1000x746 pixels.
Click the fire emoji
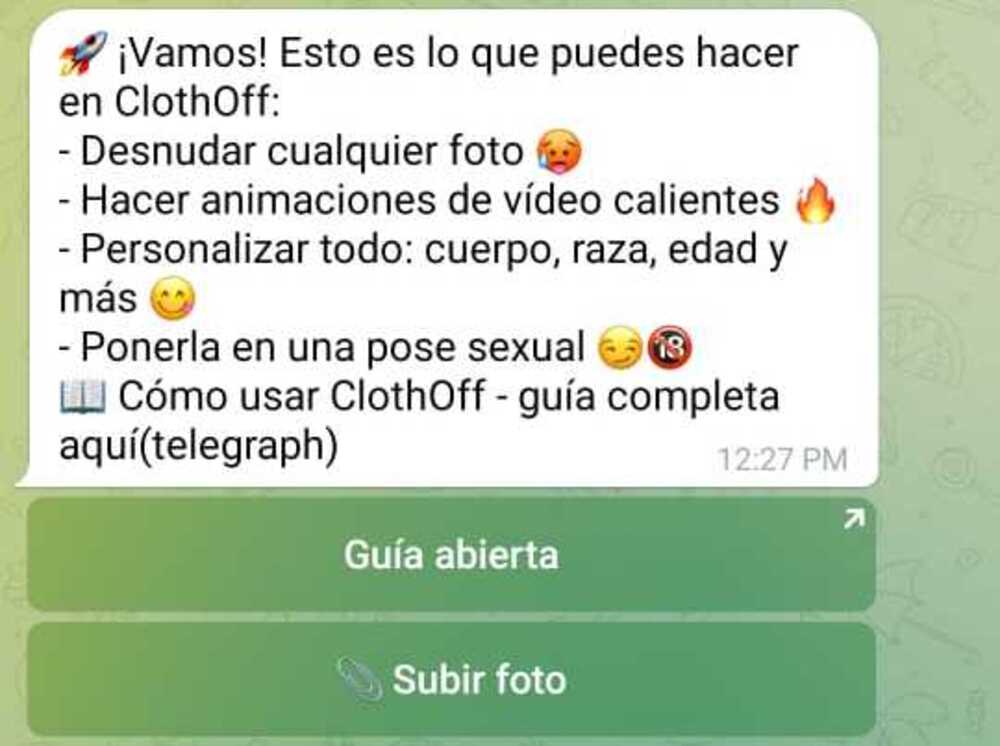tap(816, 201)
